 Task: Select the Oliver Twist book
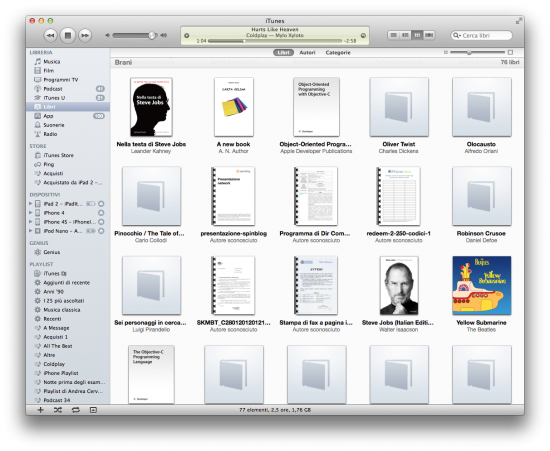[399, 107]
